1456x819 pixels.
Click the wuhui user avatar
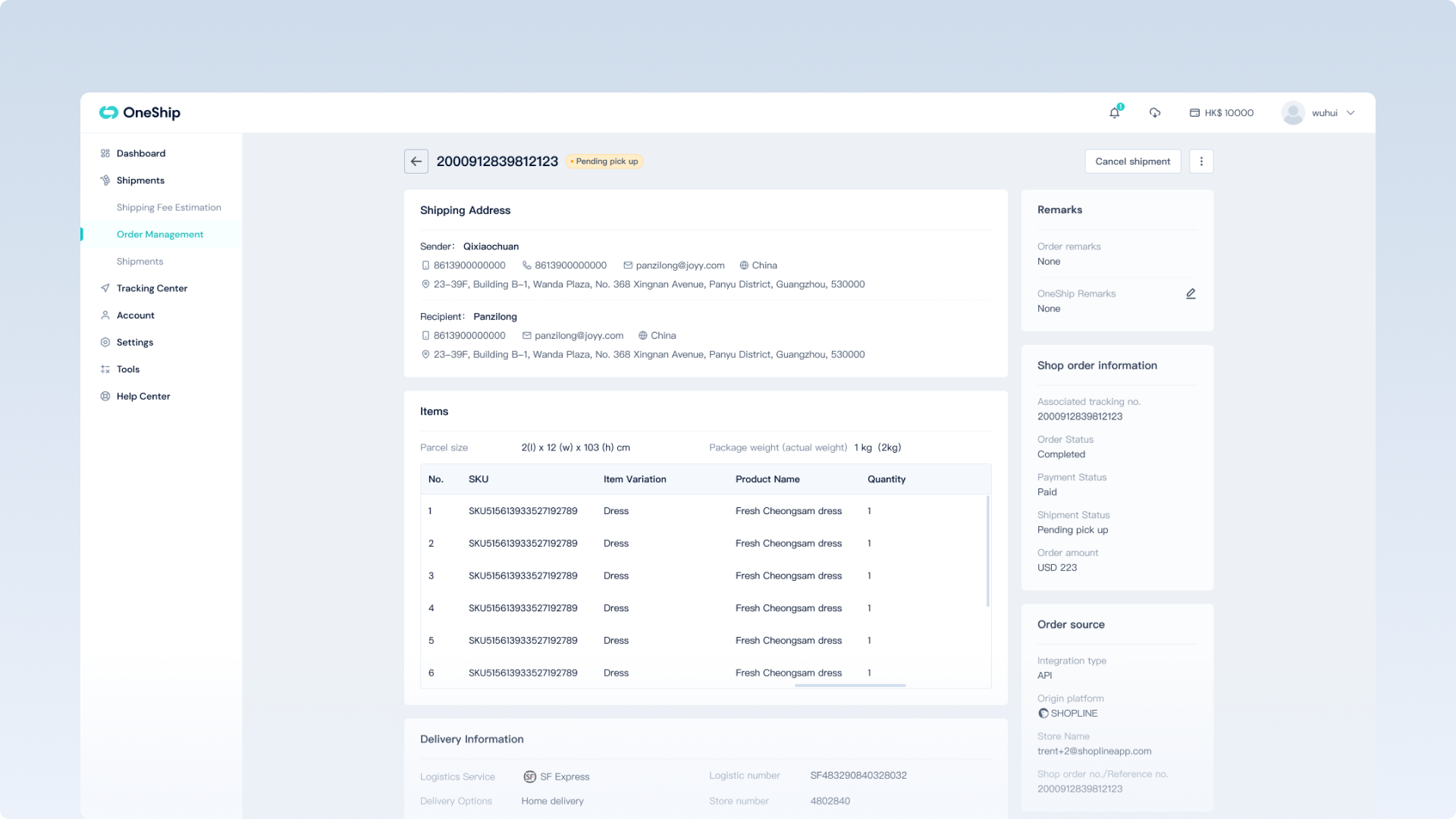point(1292,113)
